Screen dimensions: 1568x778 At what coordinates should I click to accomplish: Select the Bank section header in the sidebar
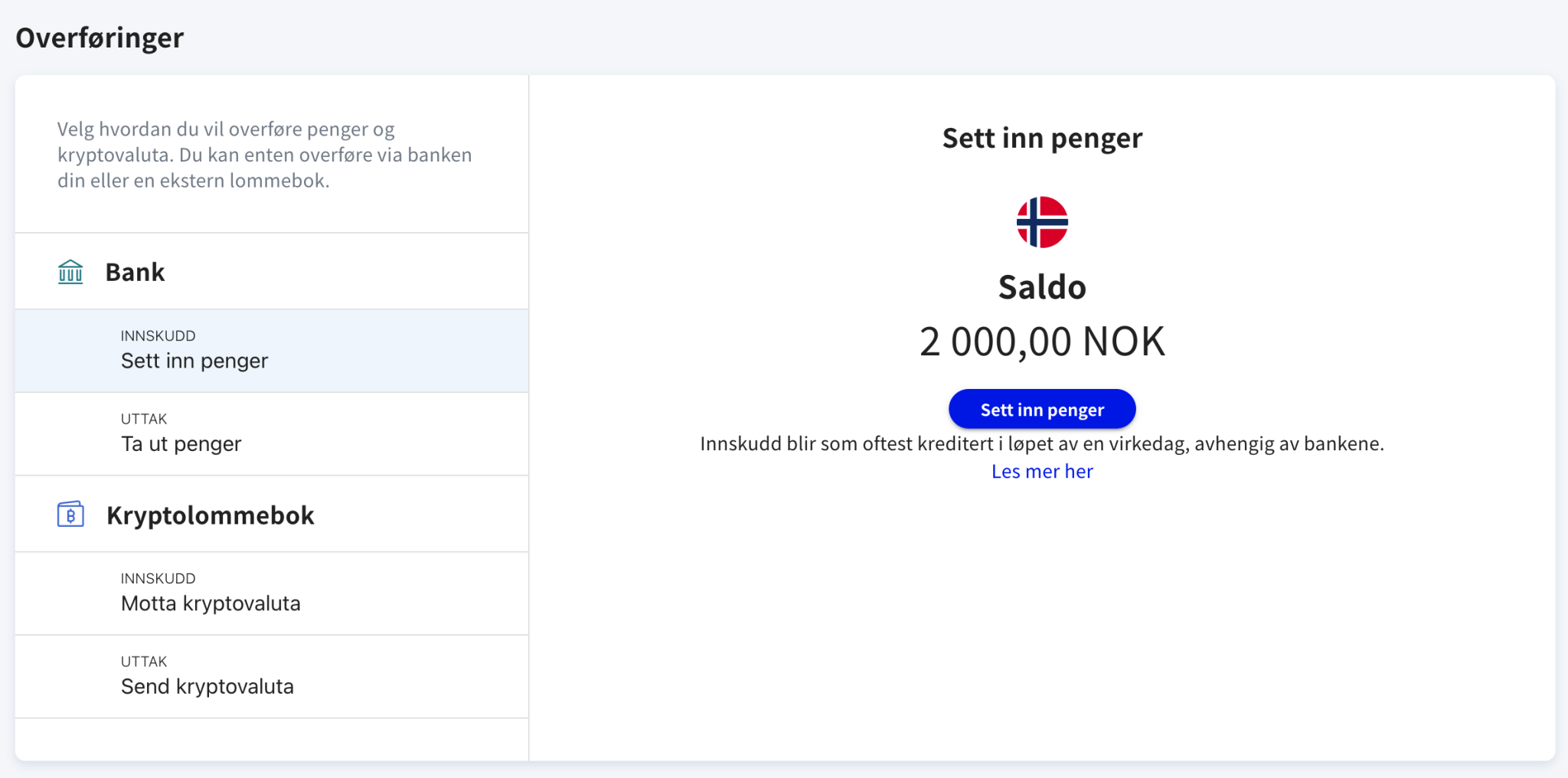[135, 272]
